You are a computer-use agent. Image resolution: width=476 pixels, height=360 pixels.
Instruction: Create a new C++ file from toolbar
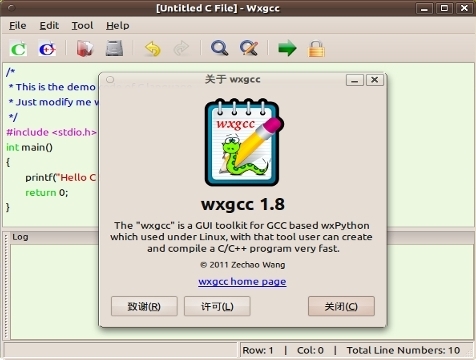tap(47, 49)
